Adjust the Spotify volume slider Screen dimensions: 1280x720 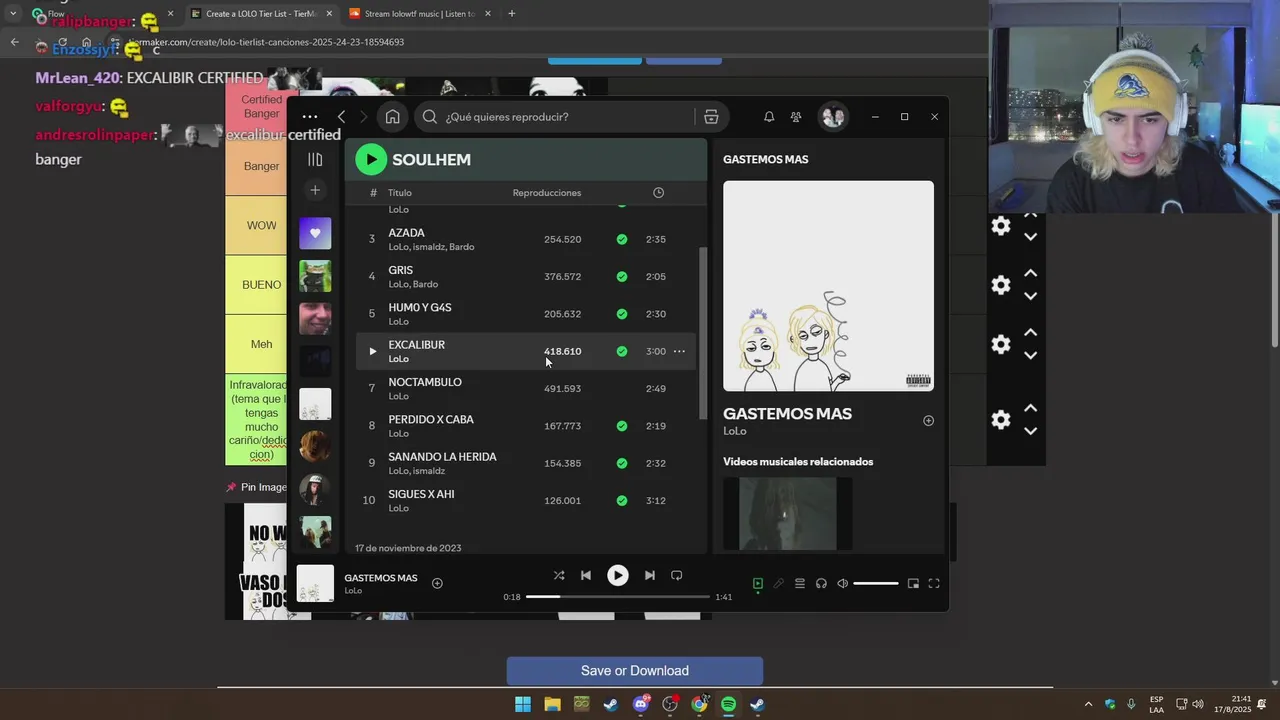[x=876, y=584]
